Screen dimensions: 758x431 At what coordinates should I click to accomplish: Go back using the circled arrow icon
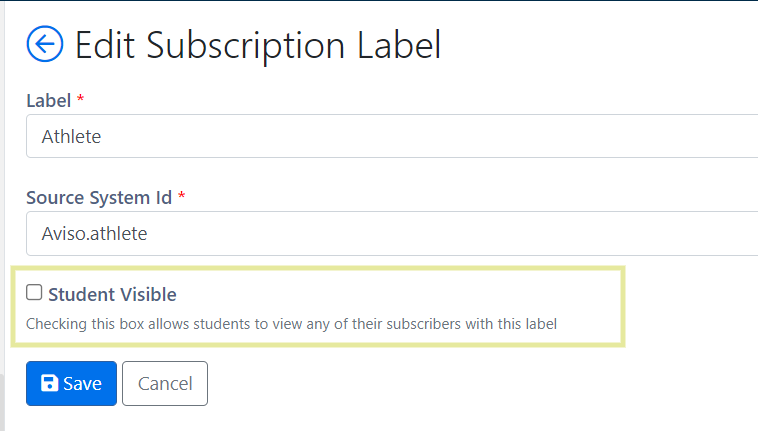(x=44, y=44)
